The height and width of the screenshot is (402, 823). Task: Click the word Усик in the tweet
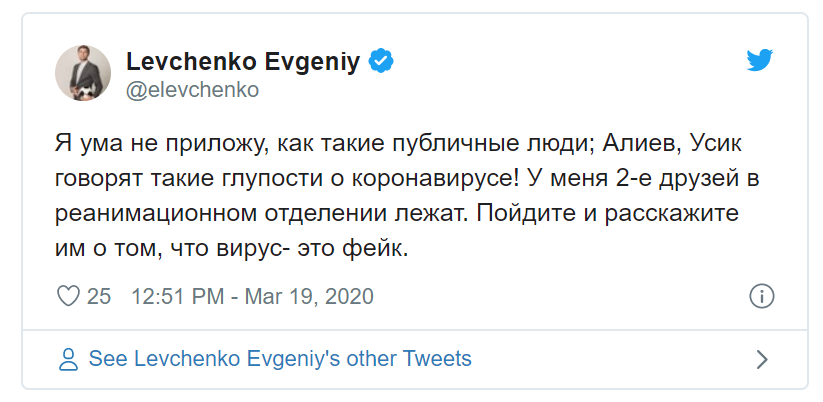tap(716, 144)
